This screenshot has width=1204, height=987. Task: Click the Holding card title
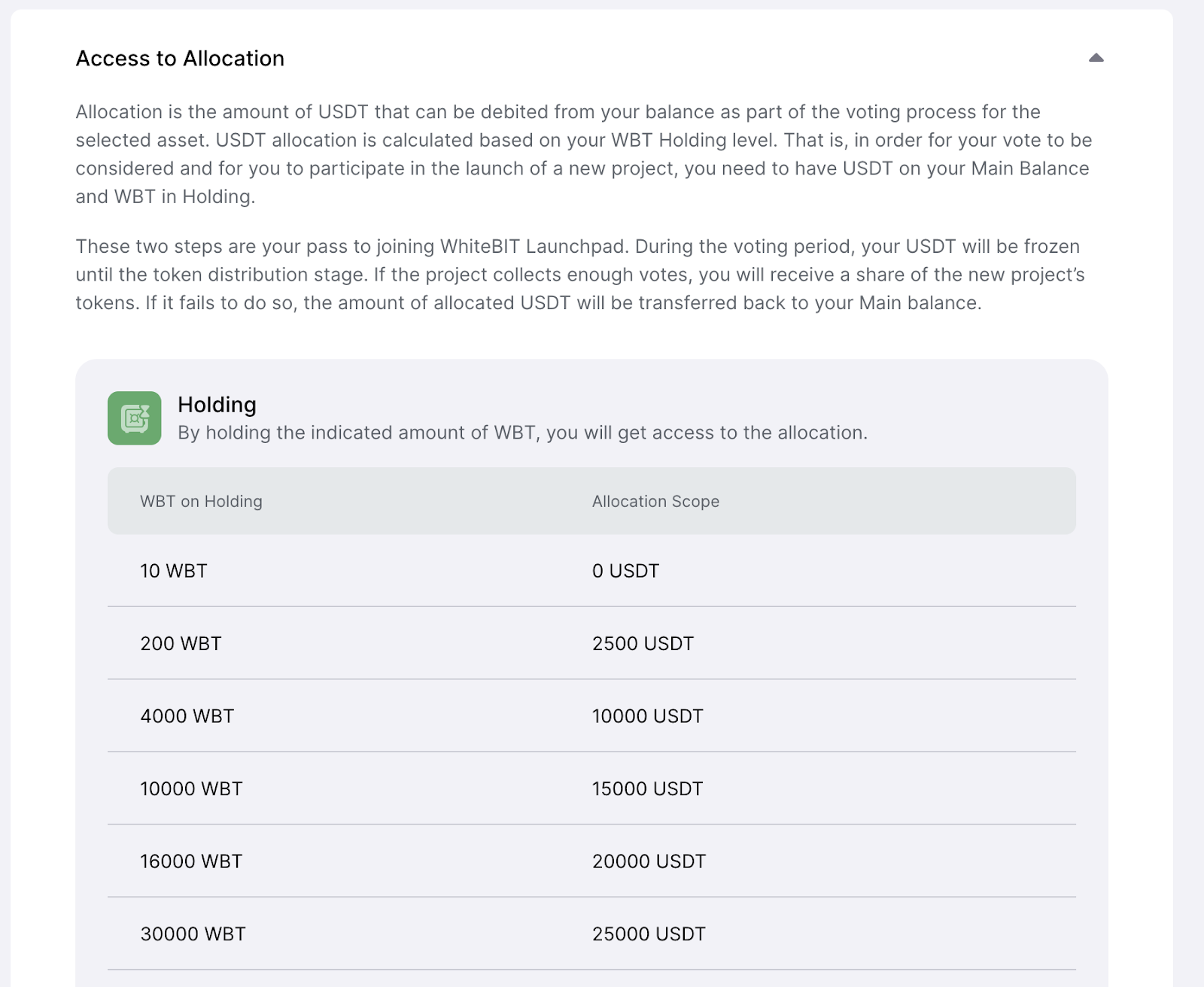pos(217,405)
